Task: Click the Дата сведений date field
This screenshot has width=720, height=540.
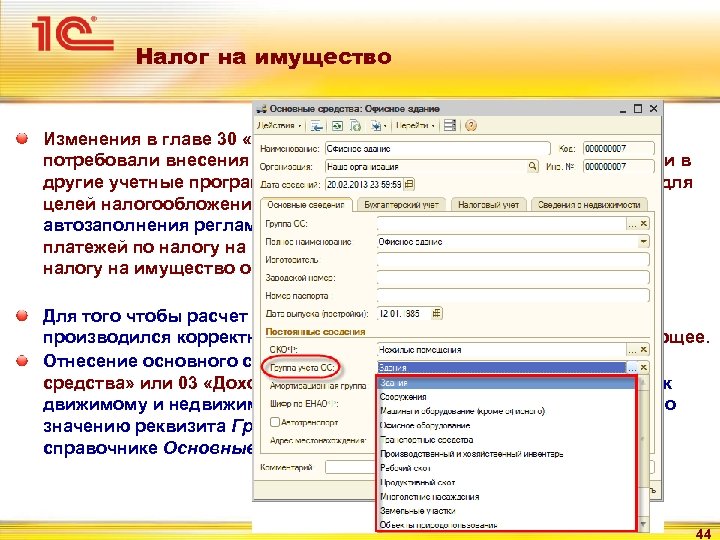Action: [364, 184]
